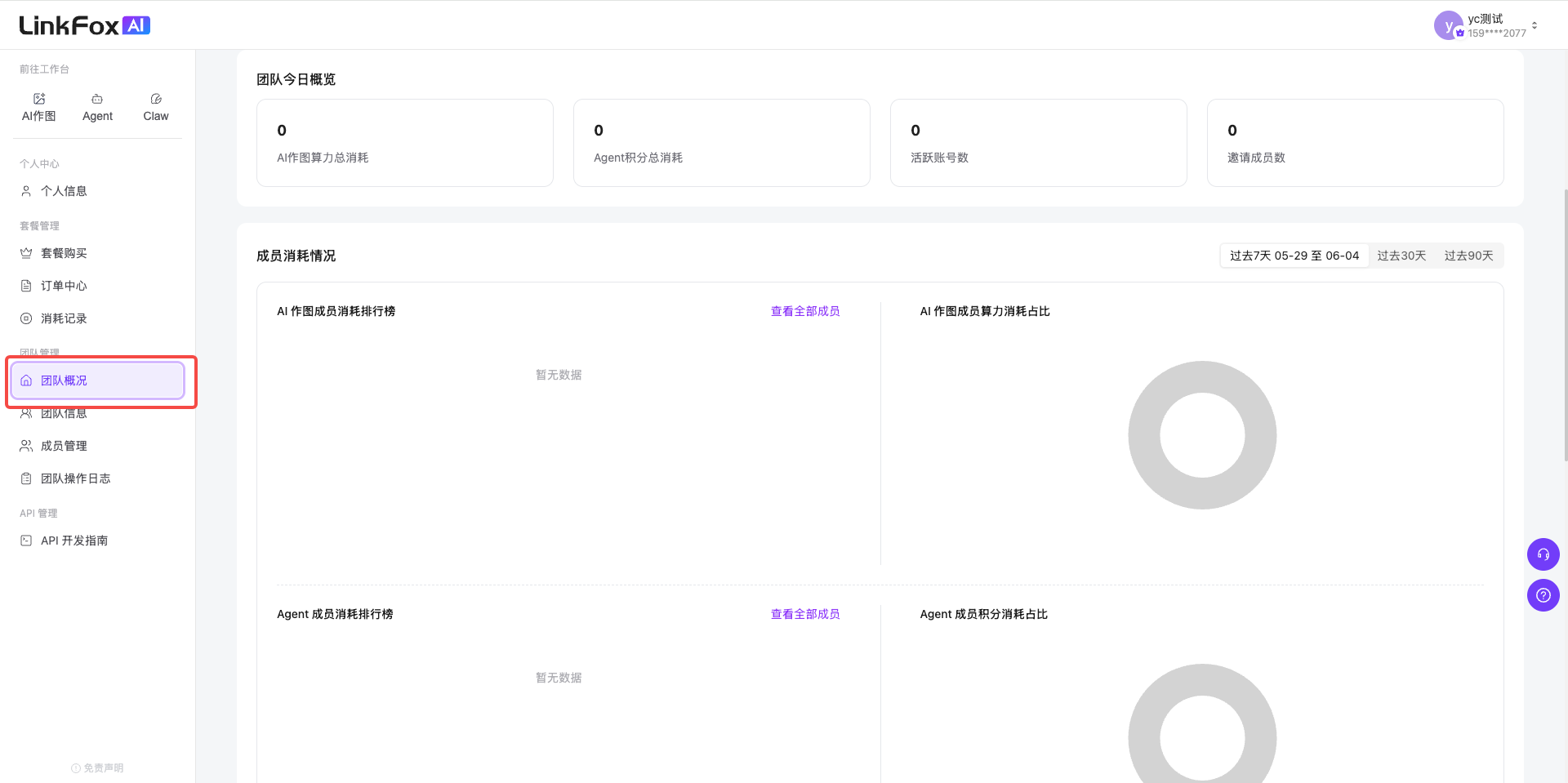Open 成员管理 menu label
1568x783 pixels.
pyautogui.click(x=64, y=446)
